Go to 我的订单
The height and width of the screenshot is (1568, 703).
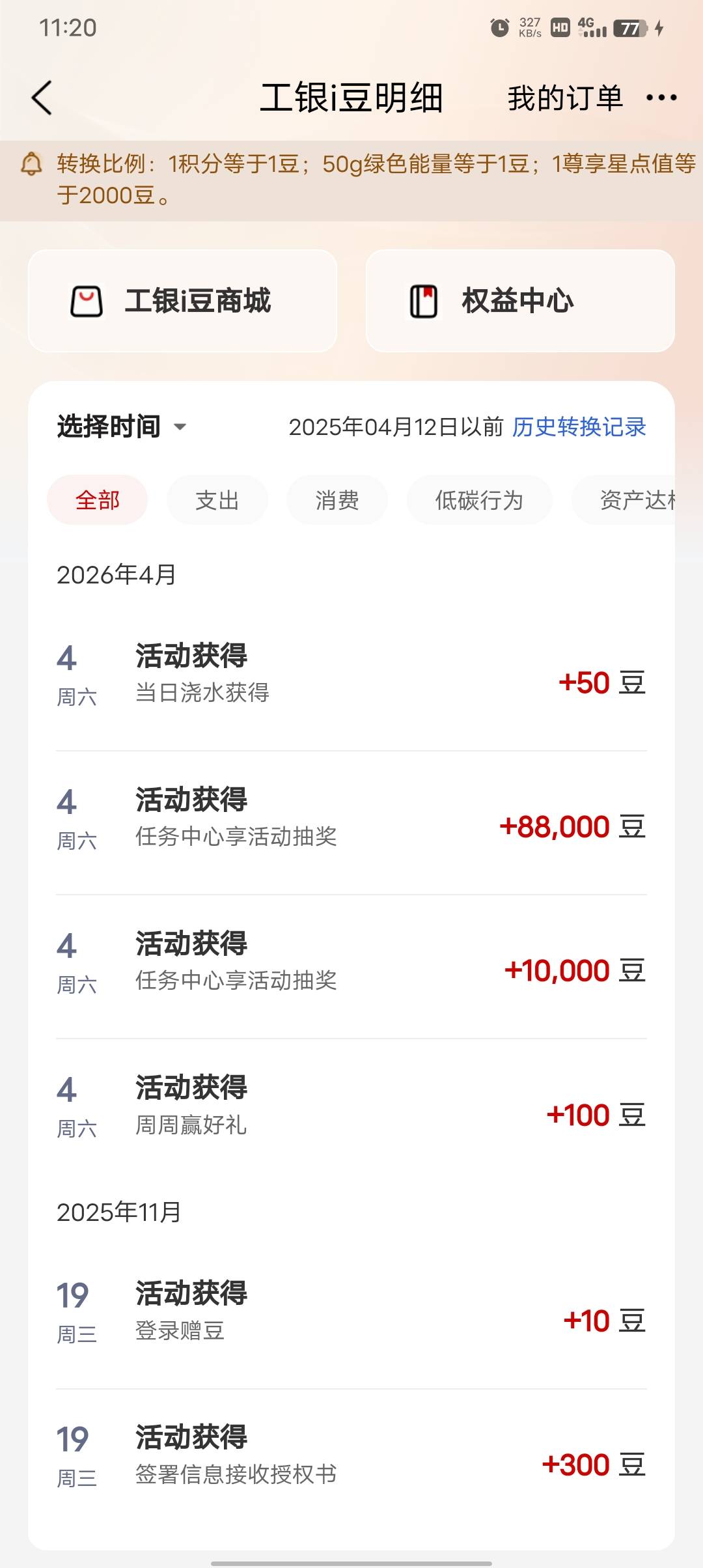pos(565,98)
